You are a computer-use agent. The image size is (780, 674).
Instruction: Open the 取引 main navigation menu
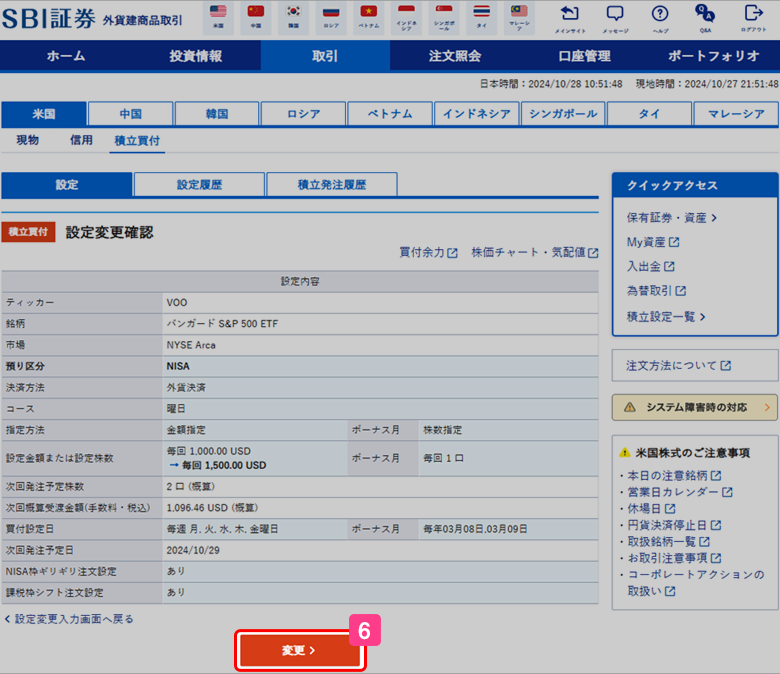[325, 56]
